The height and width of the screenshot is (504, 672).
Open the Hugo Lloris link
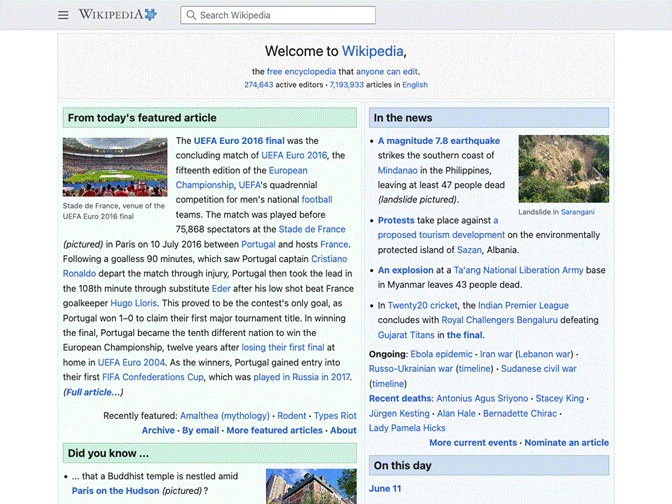[134, 303]
